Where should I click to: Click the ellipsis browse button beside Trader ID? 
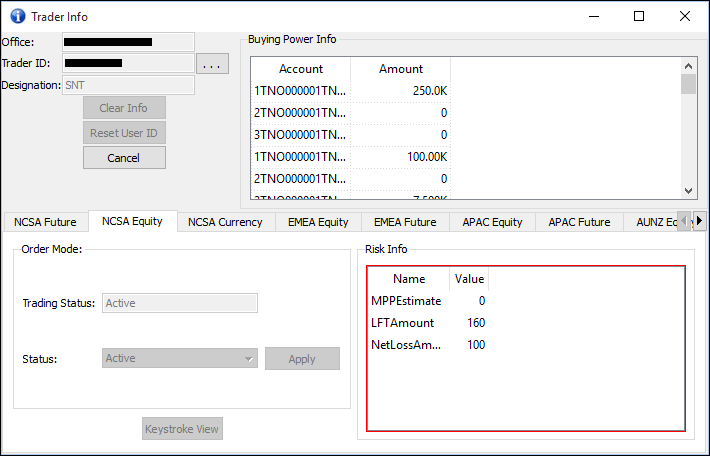coord(212,64)
